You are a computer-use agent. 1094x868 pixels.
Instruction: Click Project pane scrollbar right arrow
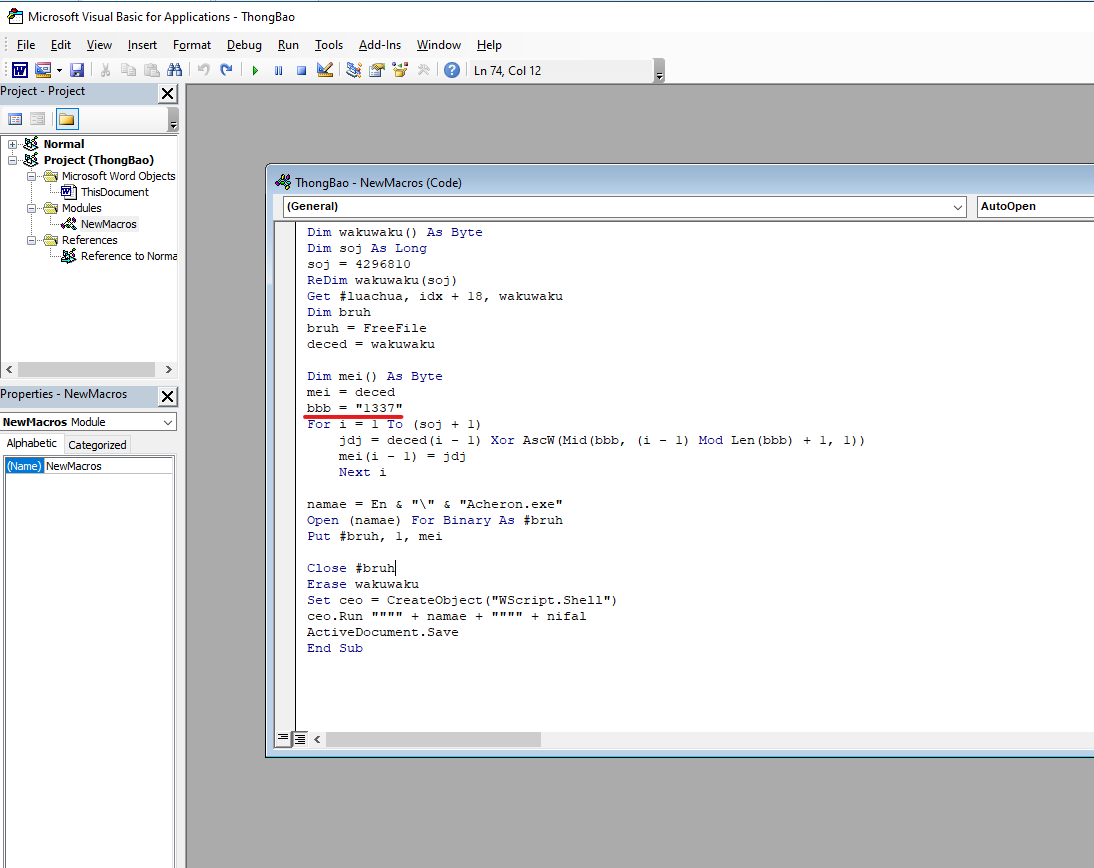[168, 369]
